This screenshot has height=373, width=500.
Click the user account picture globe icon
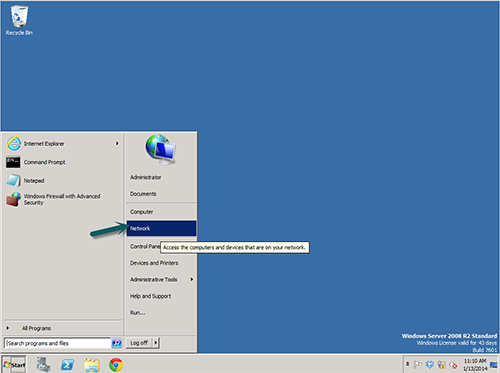coord(160,150)
